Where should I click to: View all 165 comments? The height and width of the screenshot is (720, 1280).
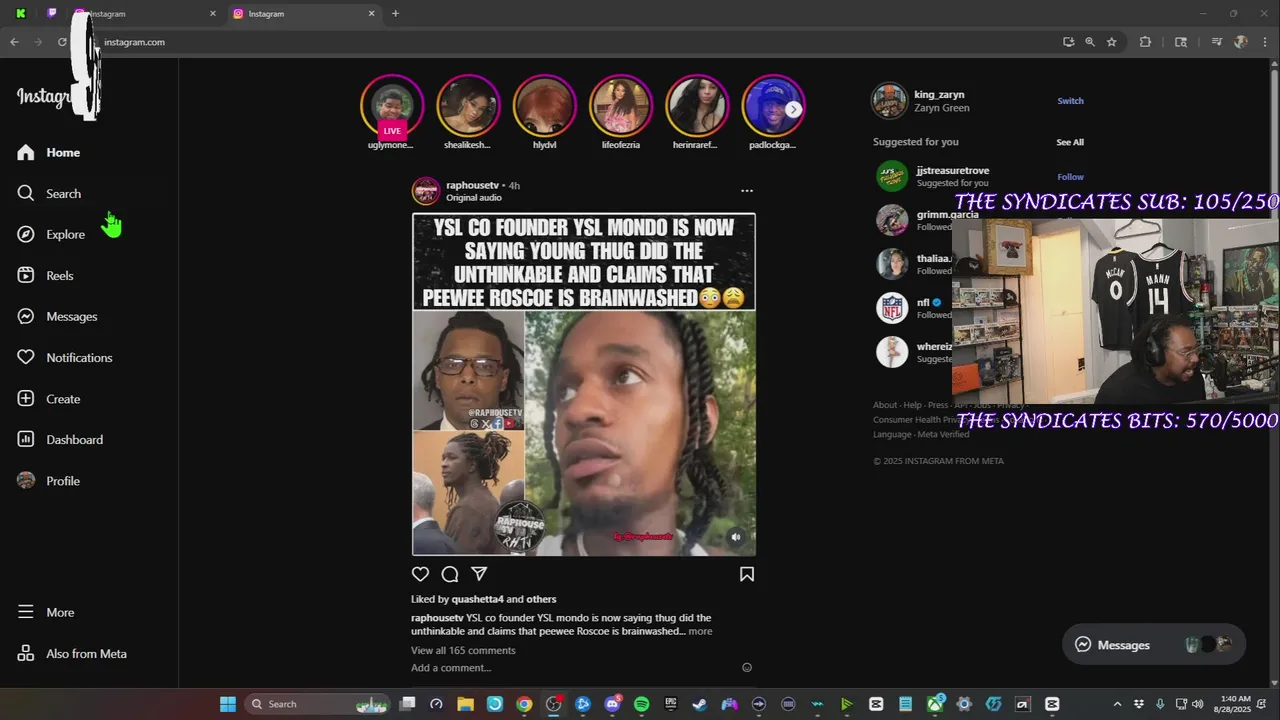(x=463, y=650)
